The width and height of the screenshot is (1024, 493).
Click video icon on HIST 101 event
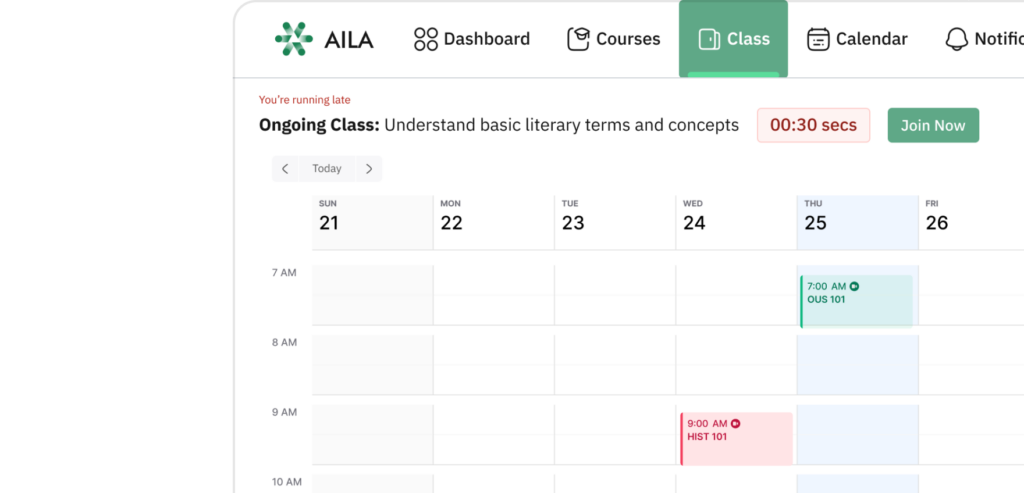coord(735,423)
